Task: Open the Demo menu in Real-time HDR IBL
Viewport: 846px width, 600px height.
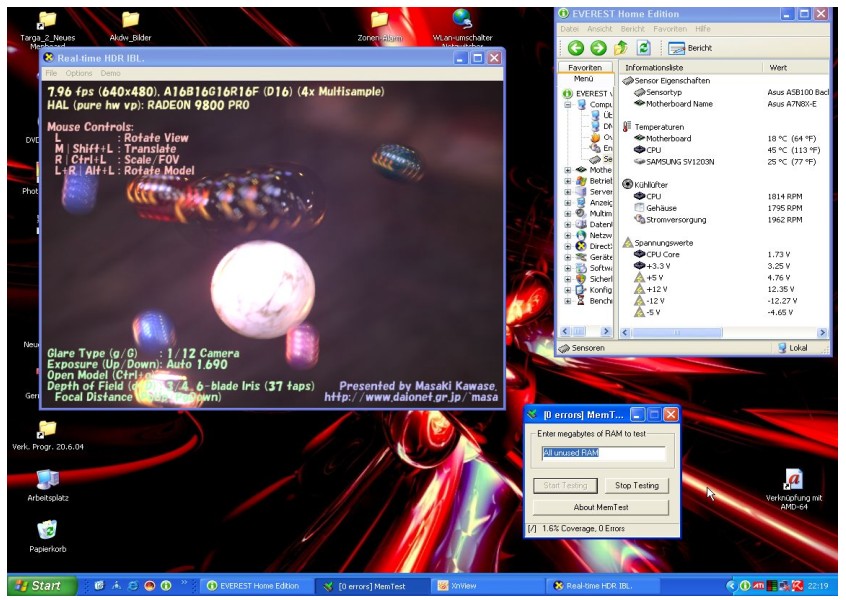Action: [x=110, y=73]
